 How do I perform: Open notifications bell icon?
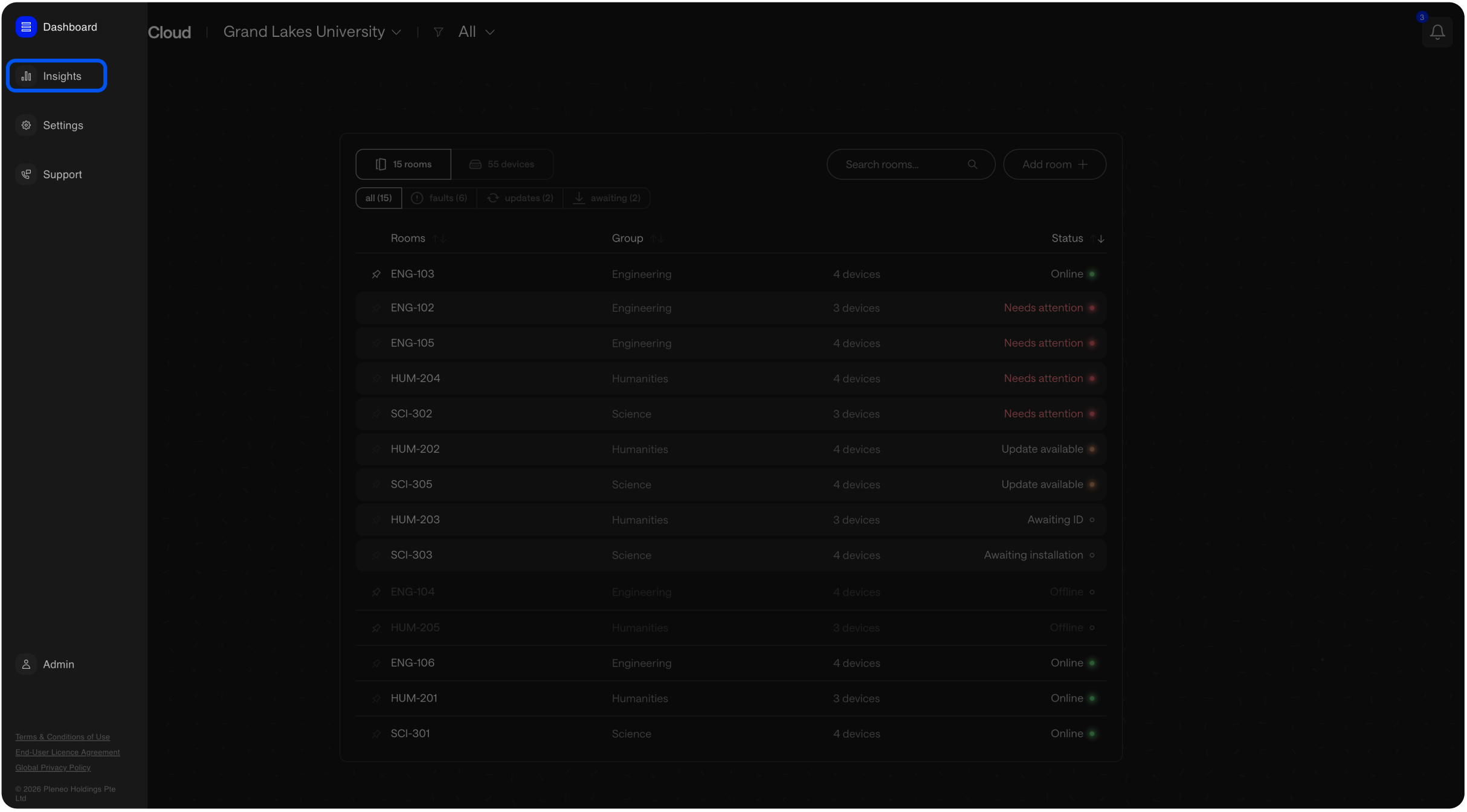[x=1437, y=32]
